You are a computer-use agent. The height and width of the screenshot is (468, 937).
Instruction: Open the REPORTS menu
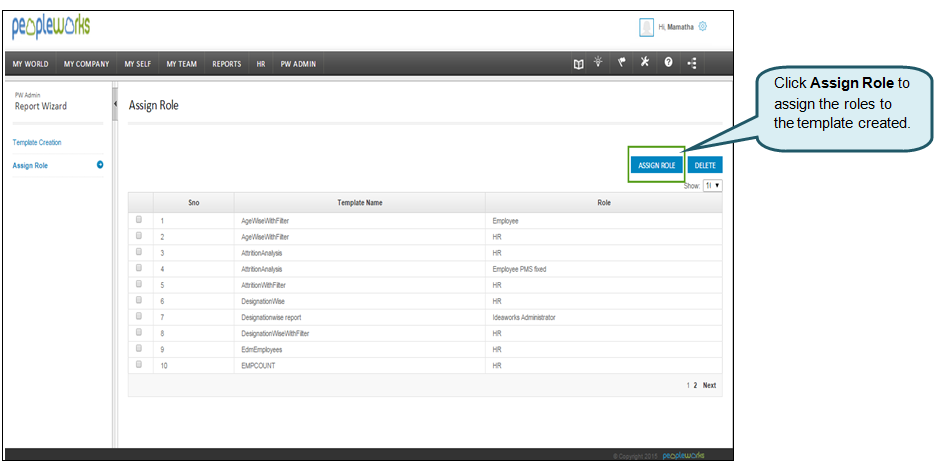227,64
